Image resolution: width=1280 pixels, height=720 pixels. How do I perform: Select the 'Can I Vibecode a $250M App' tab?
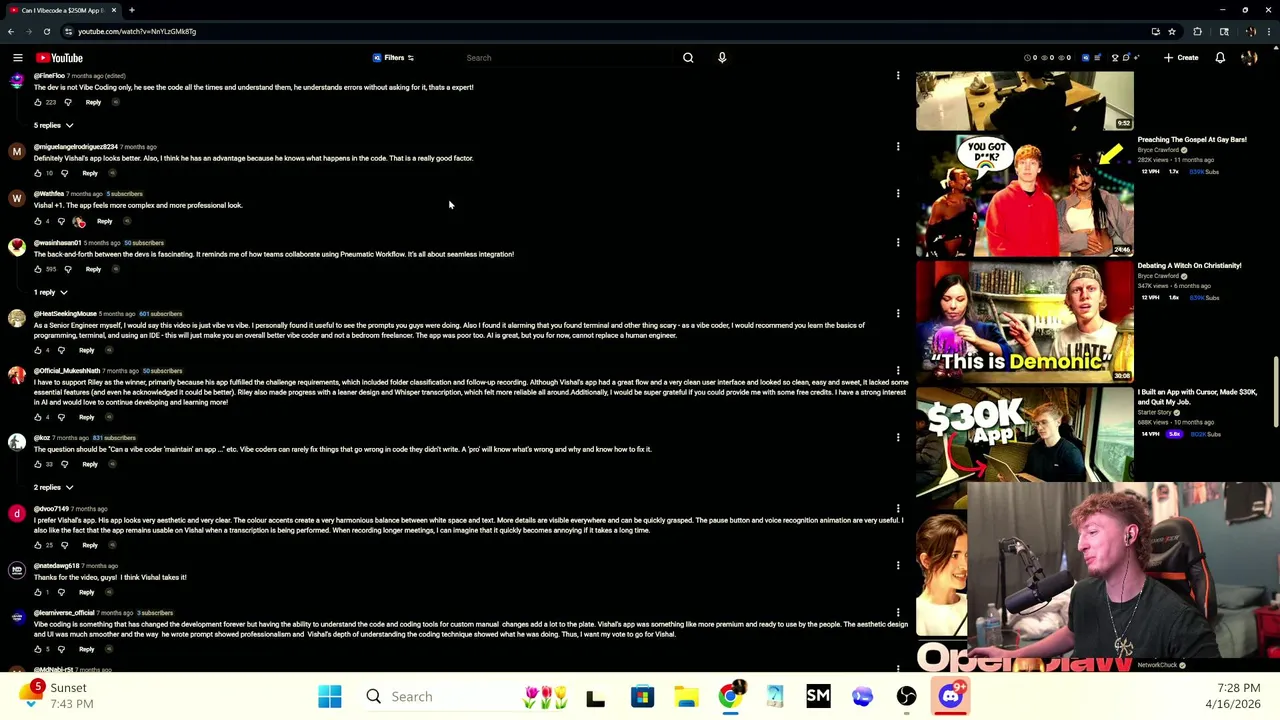(x=61, y=10)
